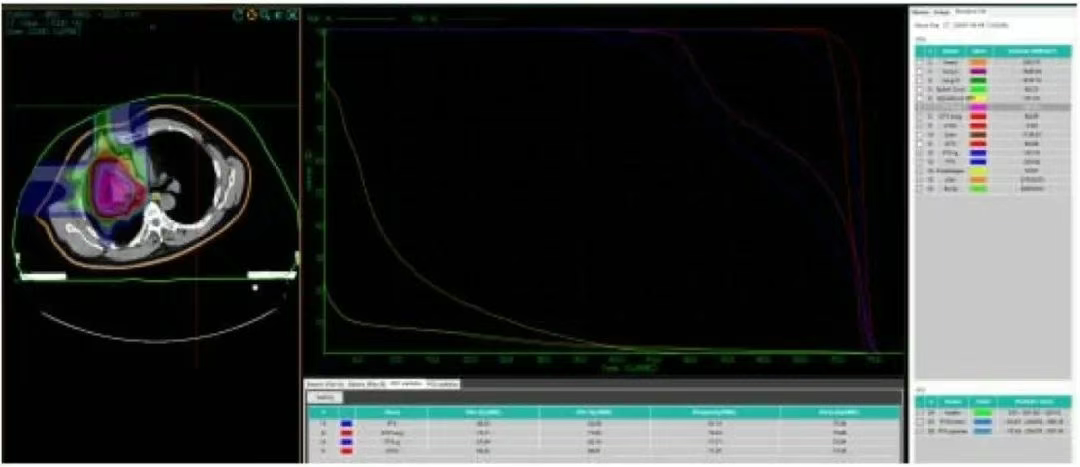Screen dimensions: 1080x467
Task: Switch to the DVH statistics tab
Action: pos(406,384)
